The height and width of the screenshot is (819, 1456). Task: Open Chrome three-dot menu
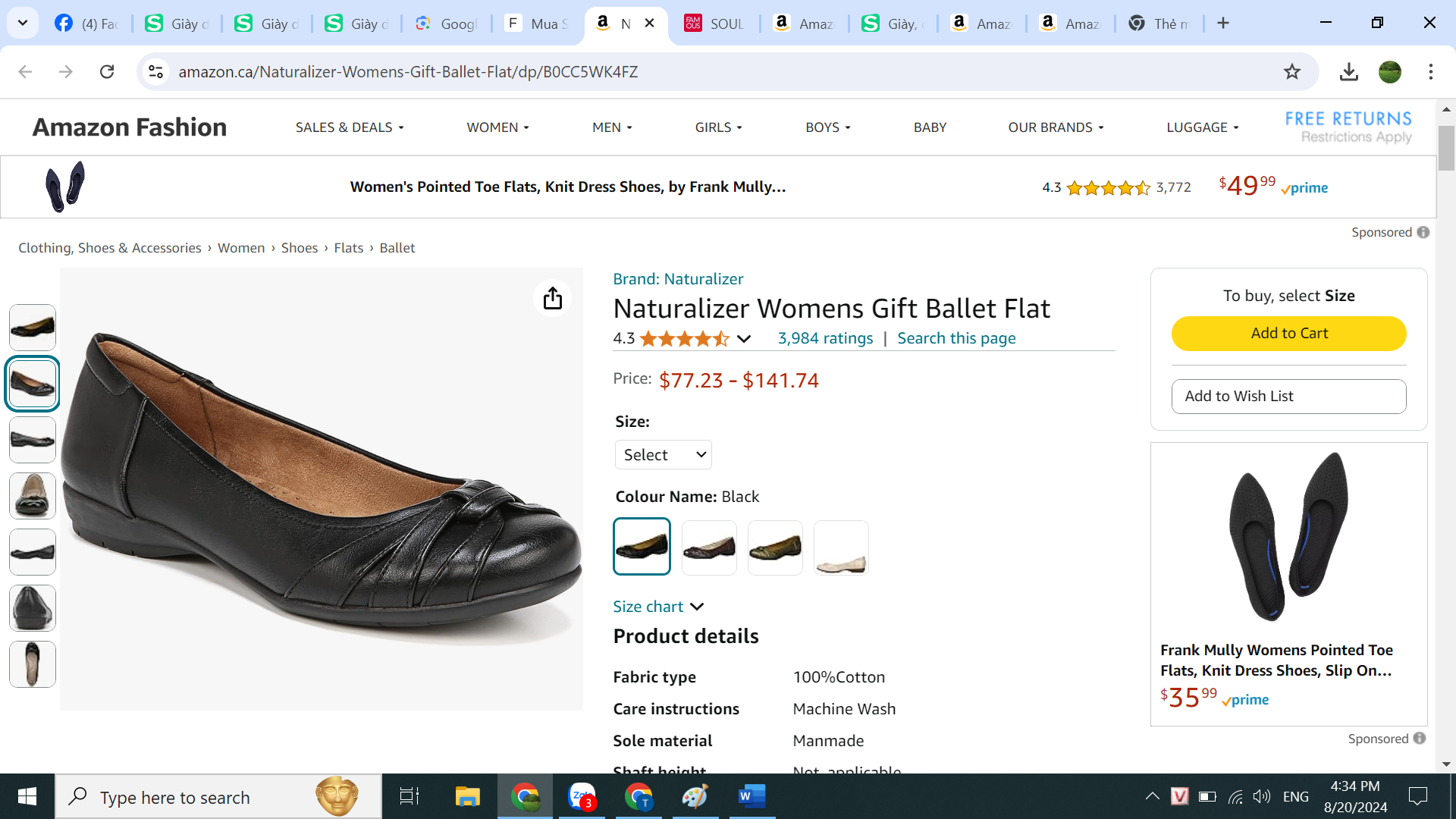point(1430,71)
